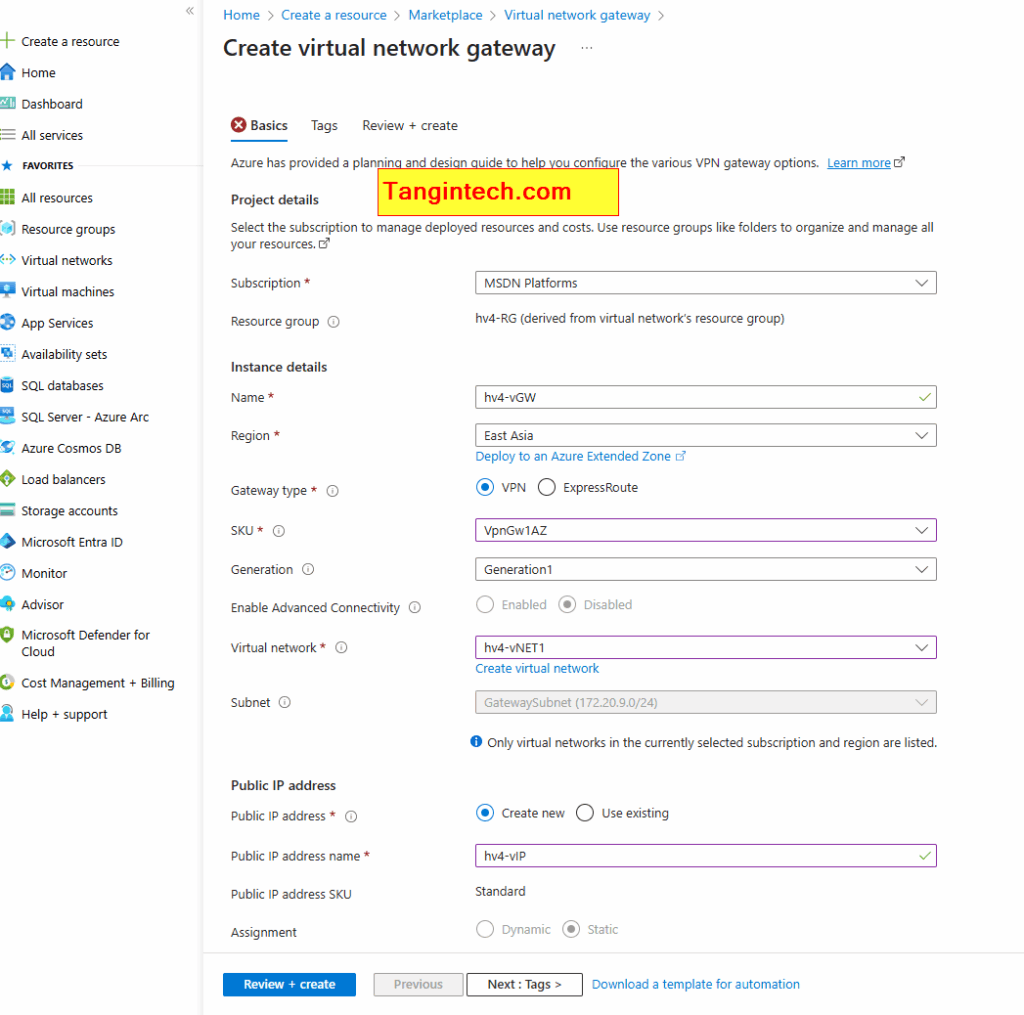Click the Virtual networks icon
Screen dimensions: 1024x1015
[7, 260]
